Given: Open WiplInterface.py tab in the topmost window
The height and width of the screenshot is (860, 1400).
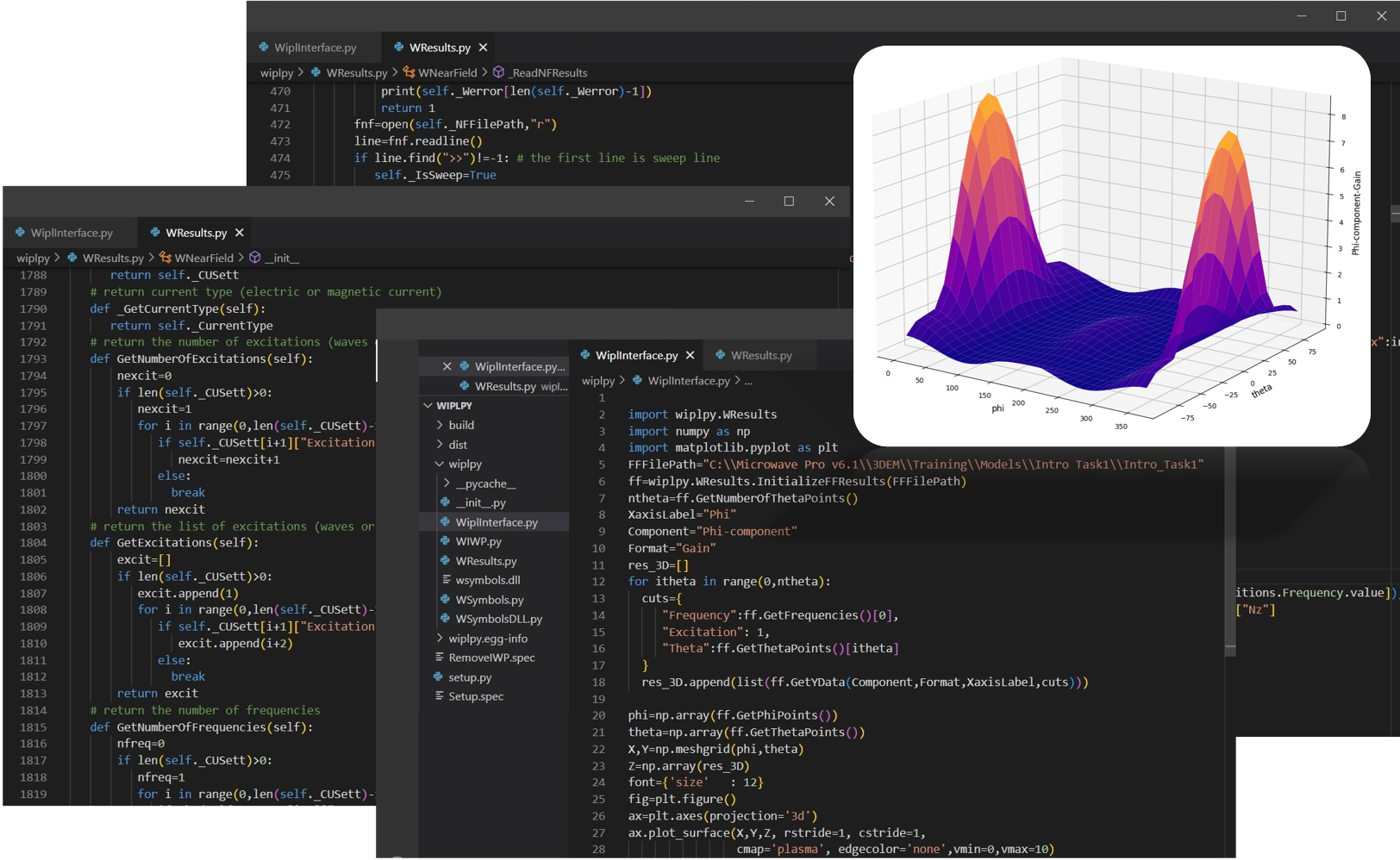Looking at the screenshot, I should (315, 47).
